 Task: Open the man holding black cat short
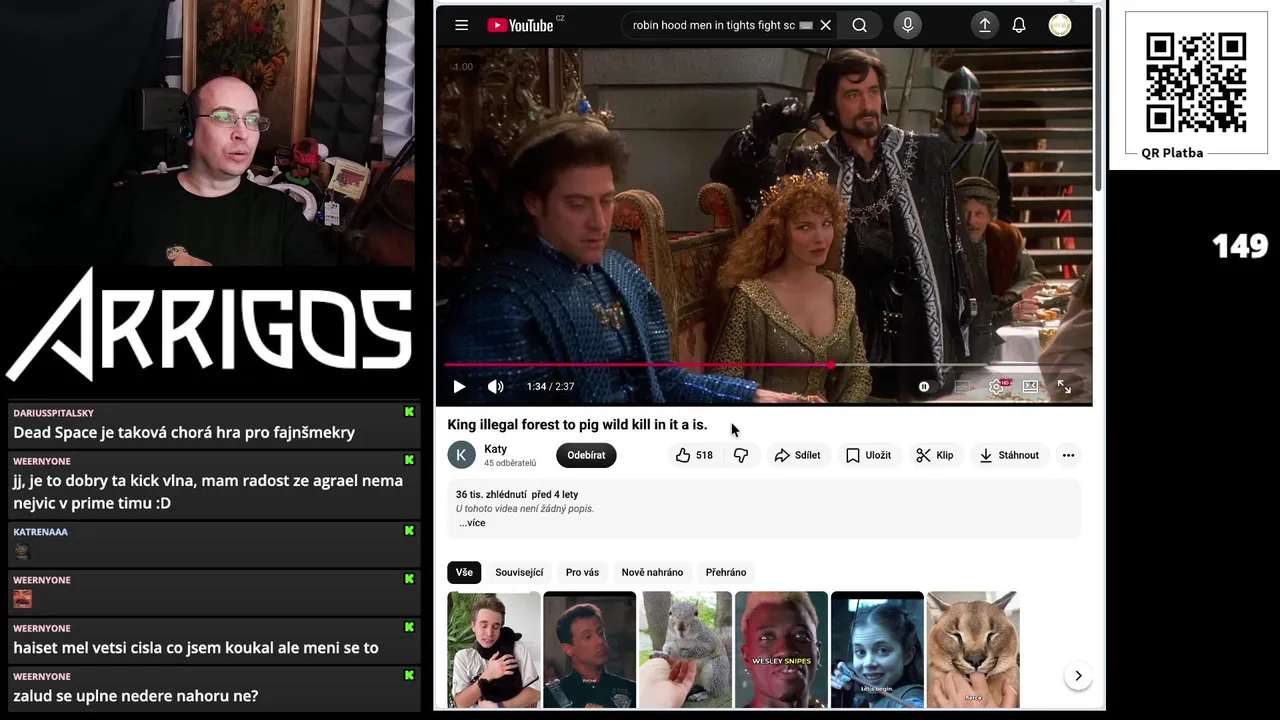coord(494,650)
